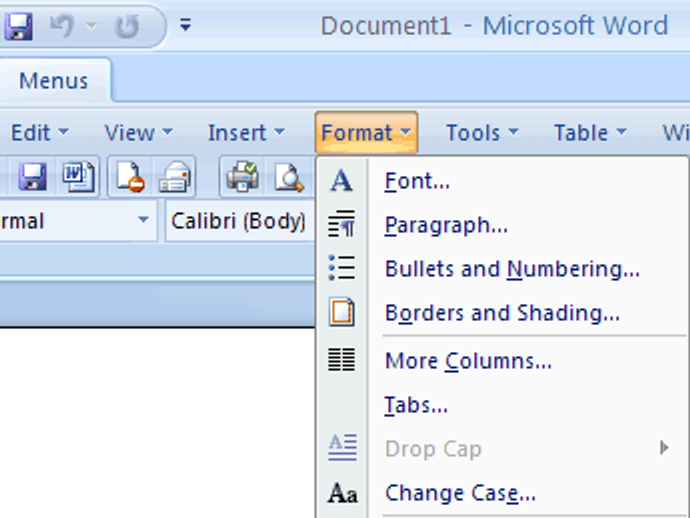Open the Insert menu
Screen dimensions: 690x518
[x=246, y=132]
